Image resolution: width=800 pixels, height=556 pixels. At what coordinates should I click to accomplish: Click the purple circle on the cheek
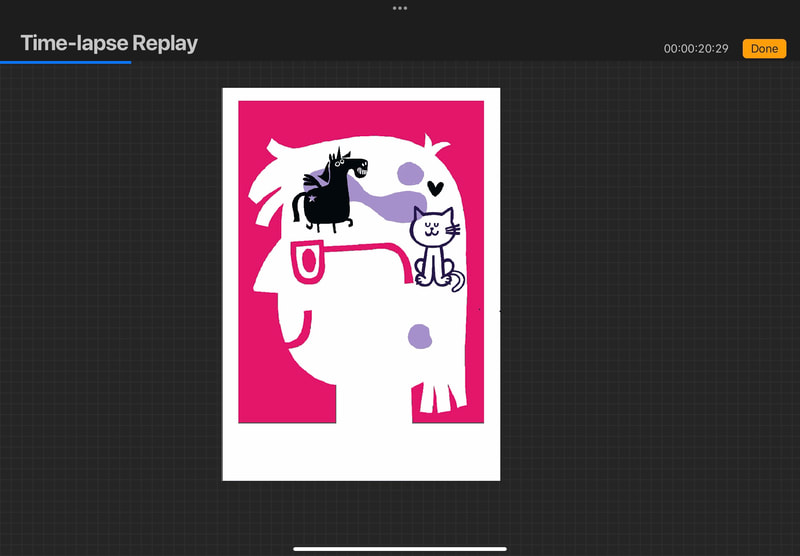click(x=420, y=336)
